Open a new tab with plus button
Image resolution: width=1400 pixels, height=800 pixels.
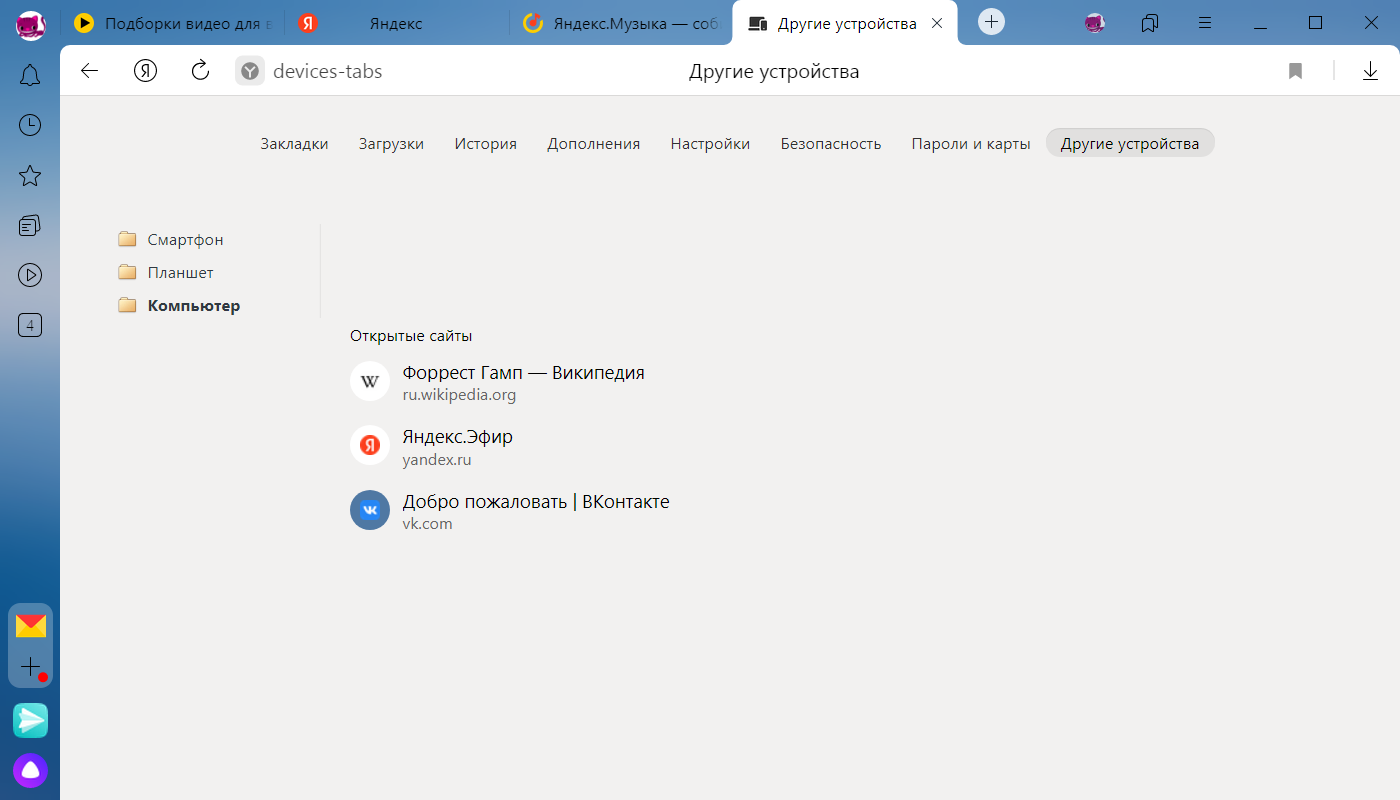coord(991,22)
